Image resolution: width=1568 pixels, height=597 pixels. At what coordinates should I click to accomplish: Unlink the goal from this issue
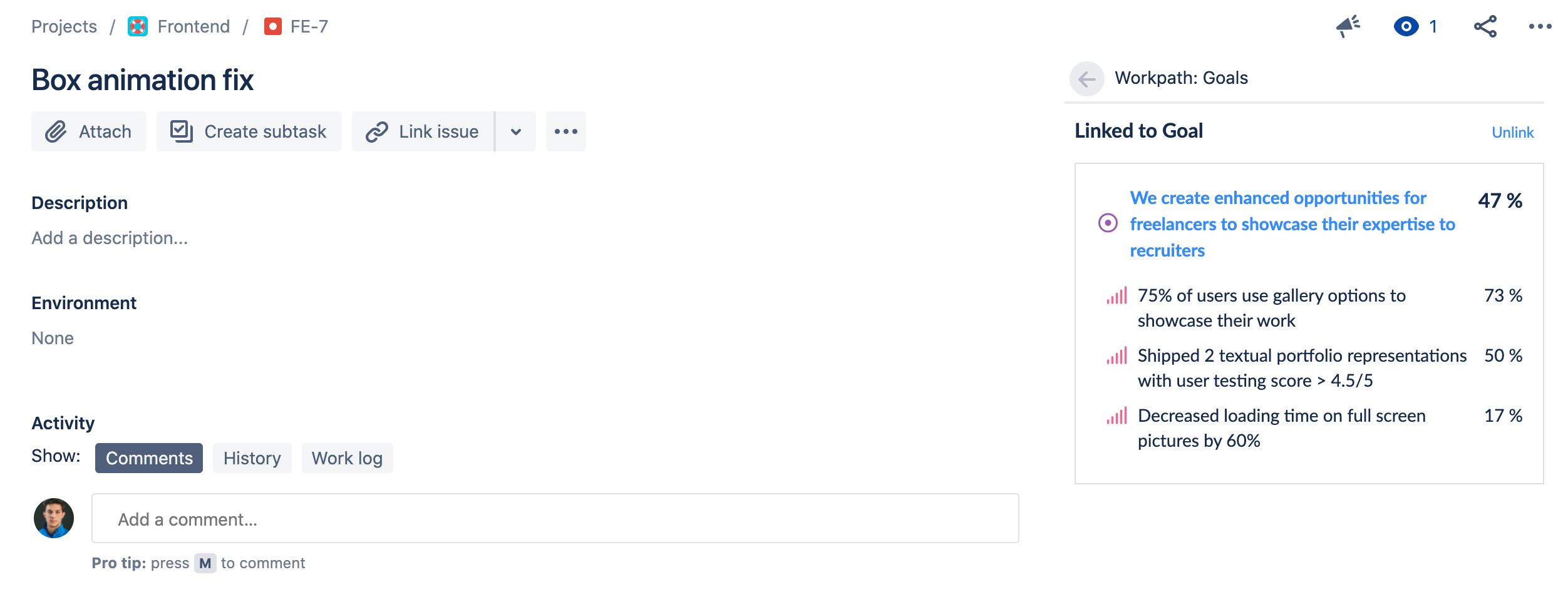[x=1512, y=133]
